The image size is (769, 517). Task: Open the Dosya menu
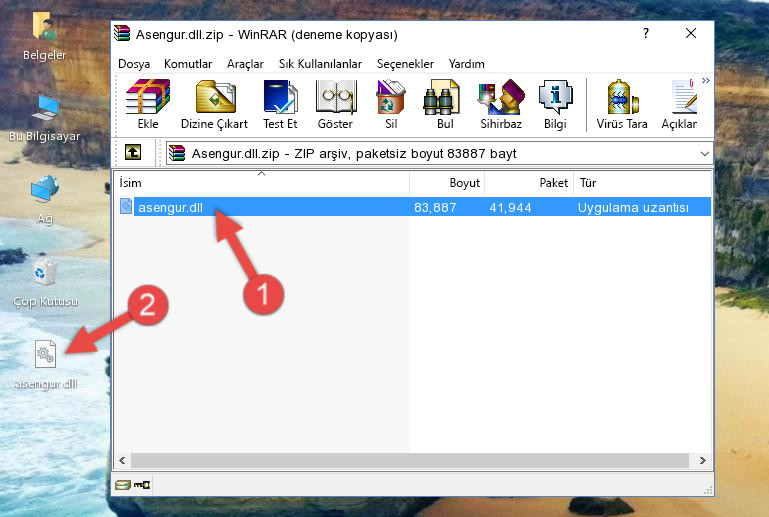point(134,64)
